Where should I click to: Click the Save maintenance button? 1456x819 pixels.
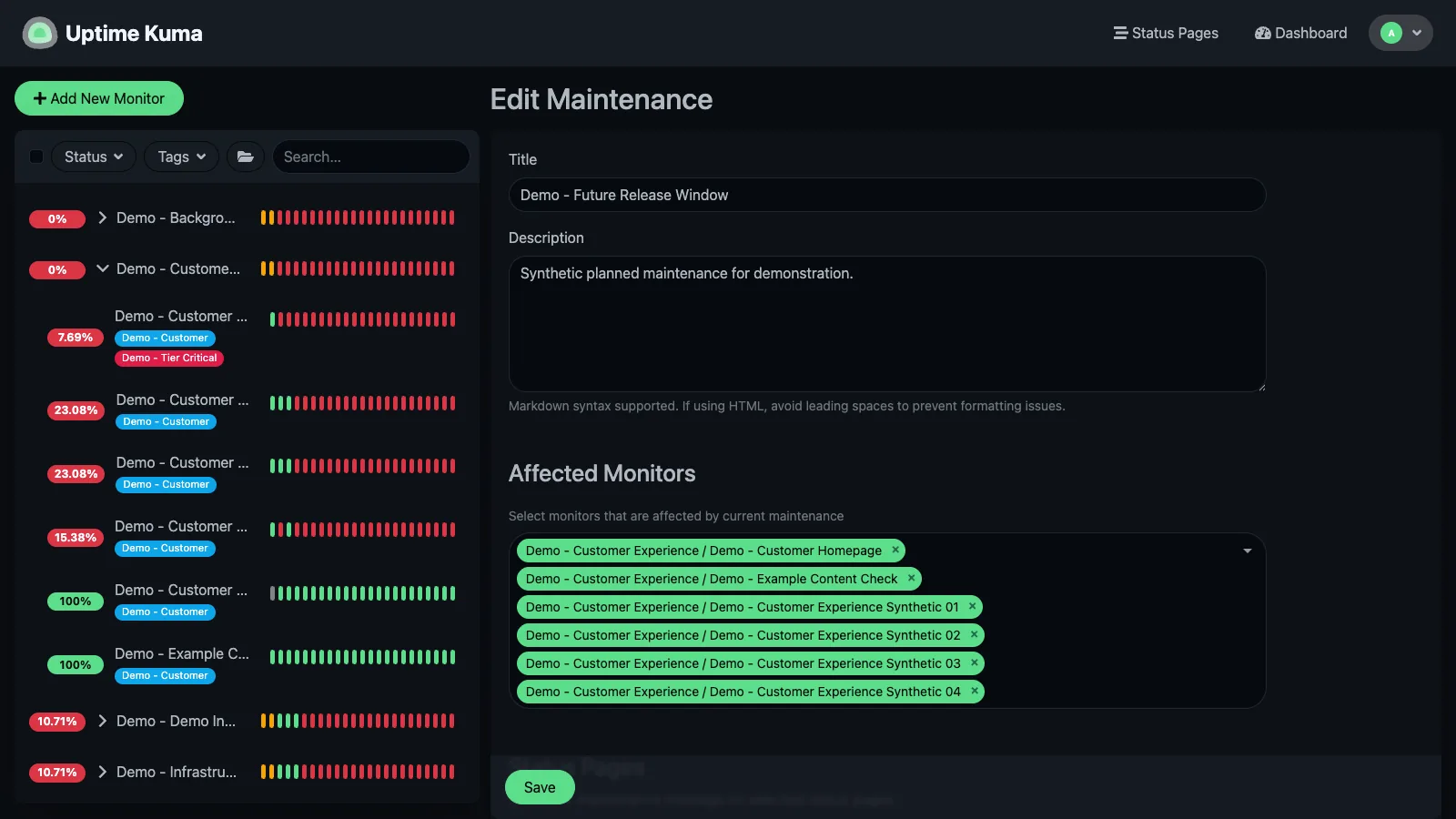click(x=540, y=787)
